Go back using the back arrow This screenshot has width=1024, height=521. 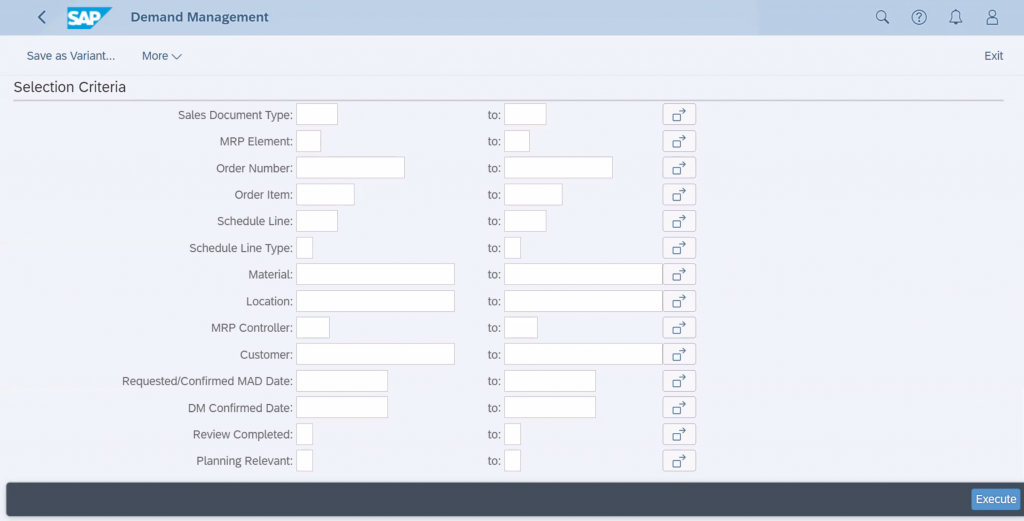pos(42,17)
